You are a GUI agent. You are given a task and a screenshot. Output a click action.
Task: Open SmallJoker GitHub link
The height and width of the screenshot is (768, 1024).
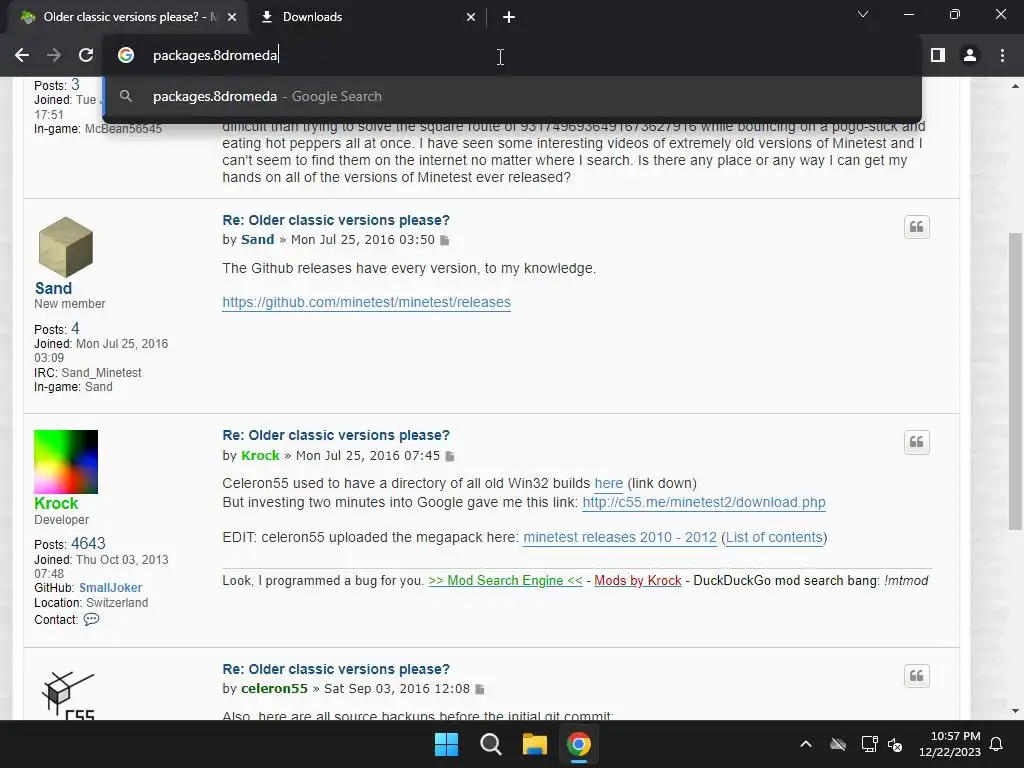point(110,588)
